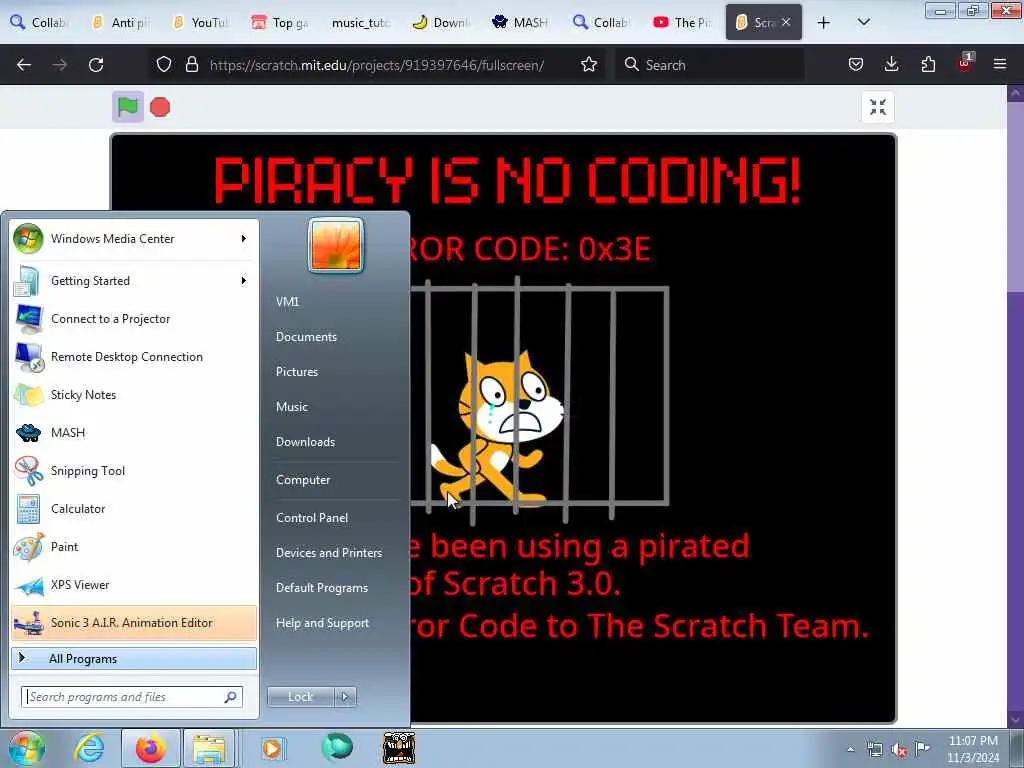1024x768 pixels.
Task: Switch to the Top ga tab
Action: [x=281, y=23]
